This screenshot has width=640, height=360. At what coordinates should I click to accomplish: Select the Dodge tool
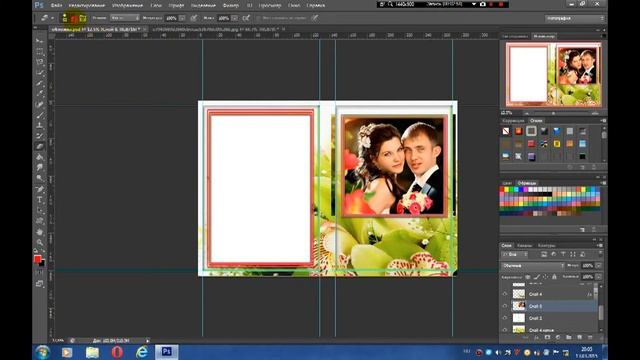[40, 178]
